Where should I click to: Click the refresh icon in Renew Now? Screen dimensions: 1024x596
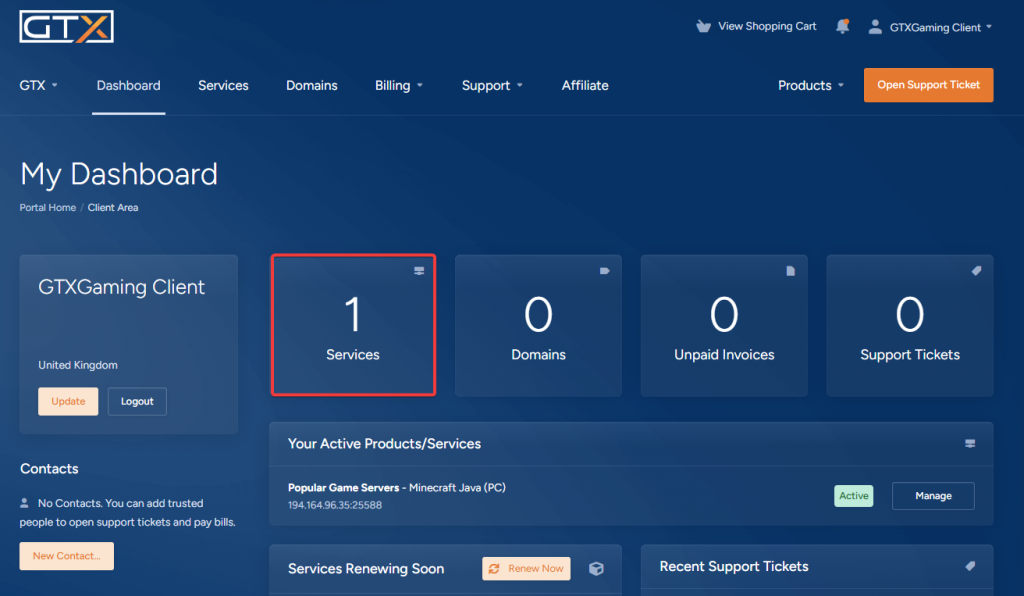[494, 569]
